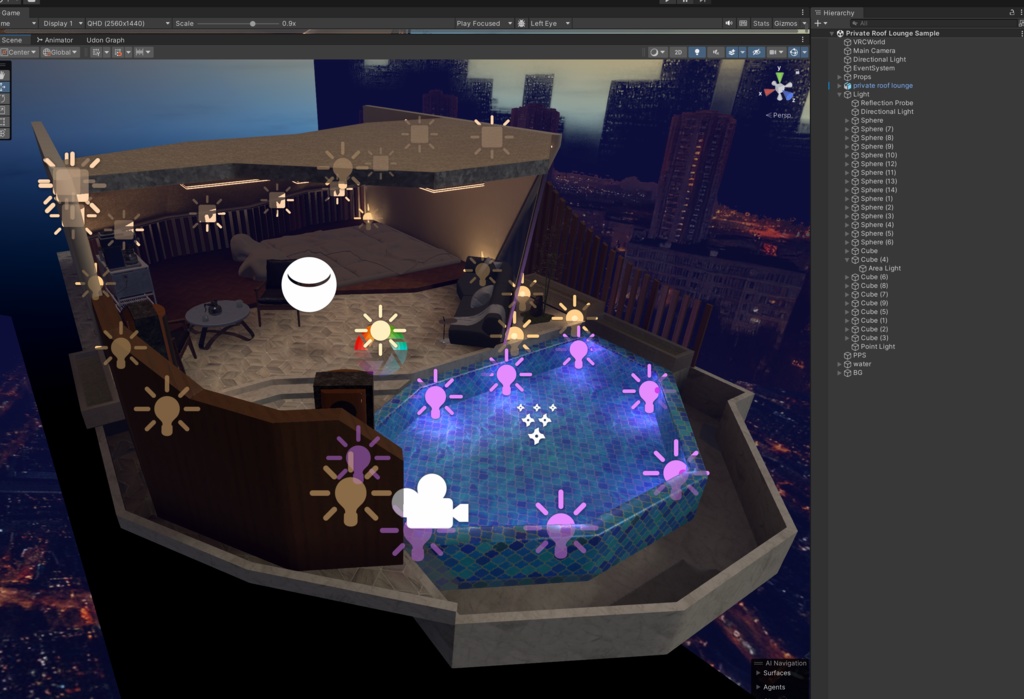
Task: Open the camera settings icon in Scene toolbar
Action: tap(774, 53)
